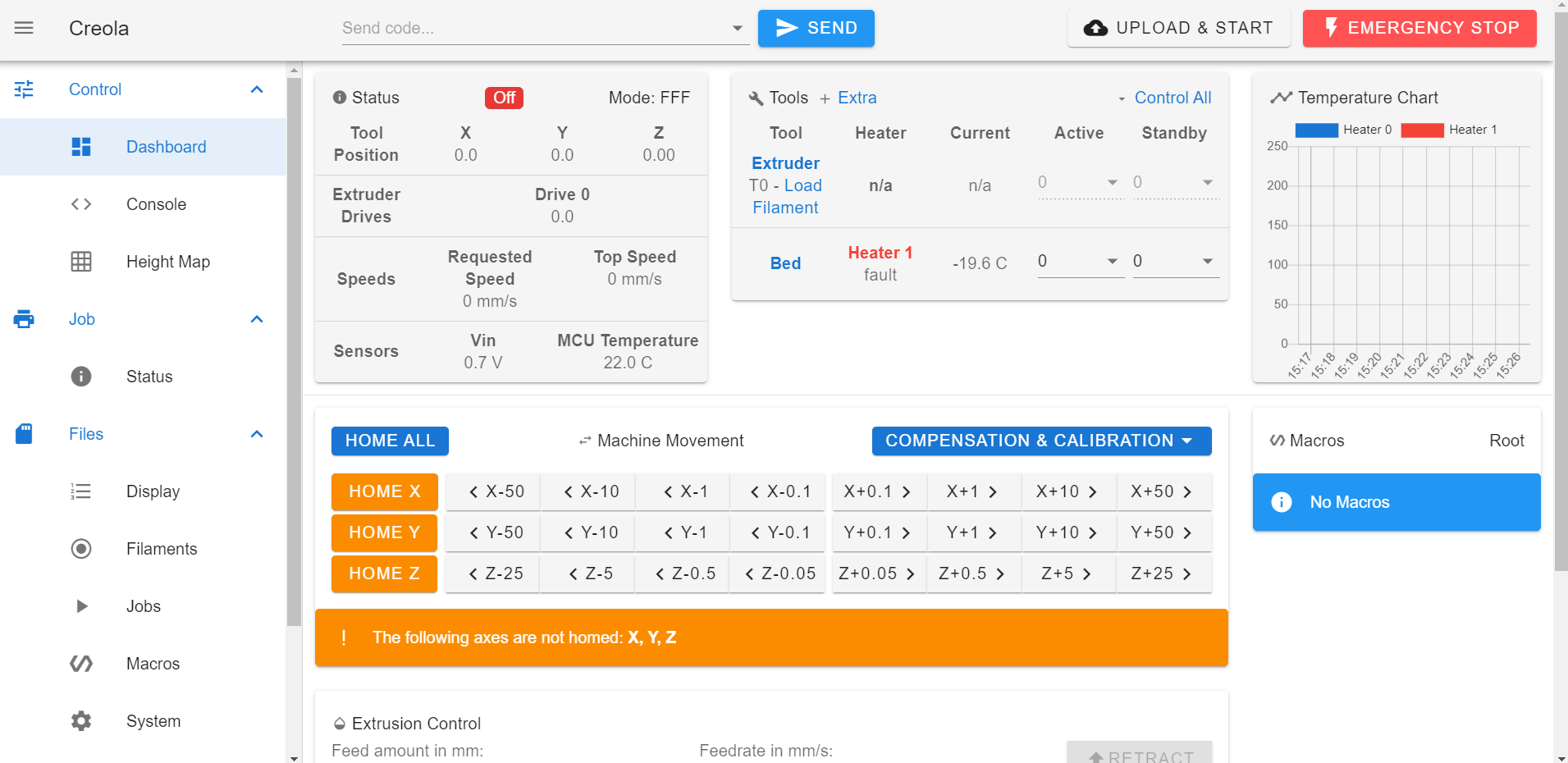Hit the EMERGENCY STOP button
The height and width of the screenshot is (763, 1568).
[1419, 28]
